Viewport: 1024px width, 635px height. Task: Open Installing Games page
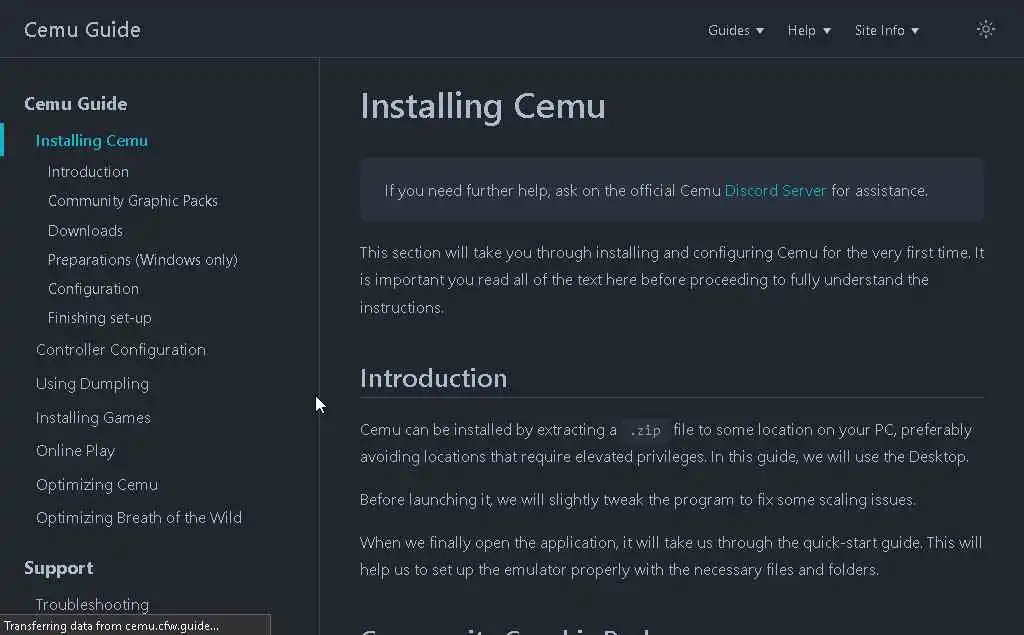(93, 417)
